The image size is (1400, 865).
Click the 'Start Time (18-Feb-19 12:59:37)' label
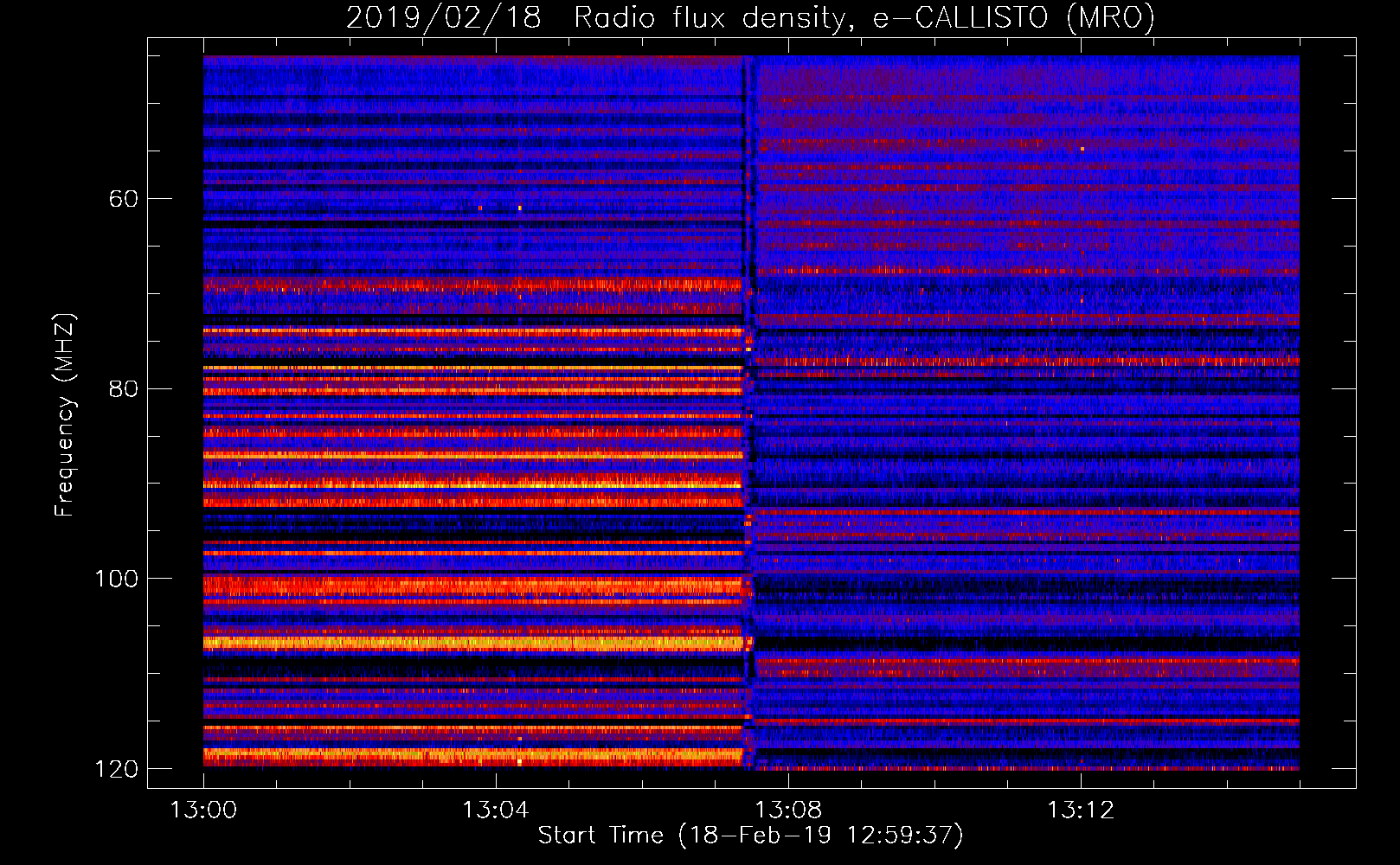tap(750, 836)
